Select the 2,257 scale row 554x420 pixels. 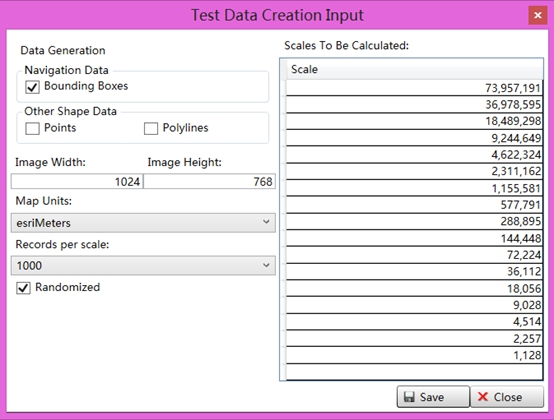point(414,339)
